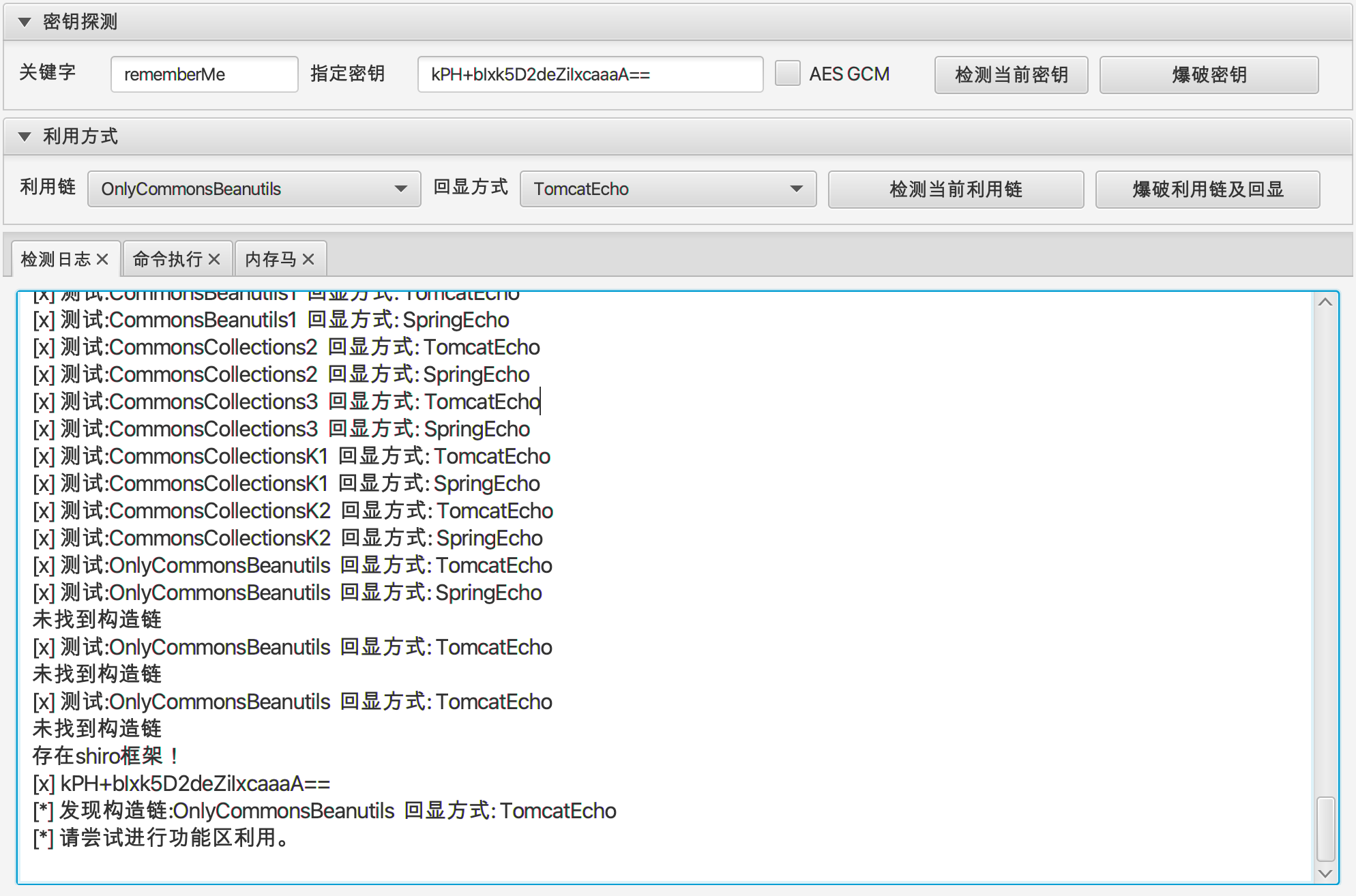The height and width of the screenshot is (896, 1356).
Task: Click the 回显方式 label beside dropdown
Action: coord(471,187)
